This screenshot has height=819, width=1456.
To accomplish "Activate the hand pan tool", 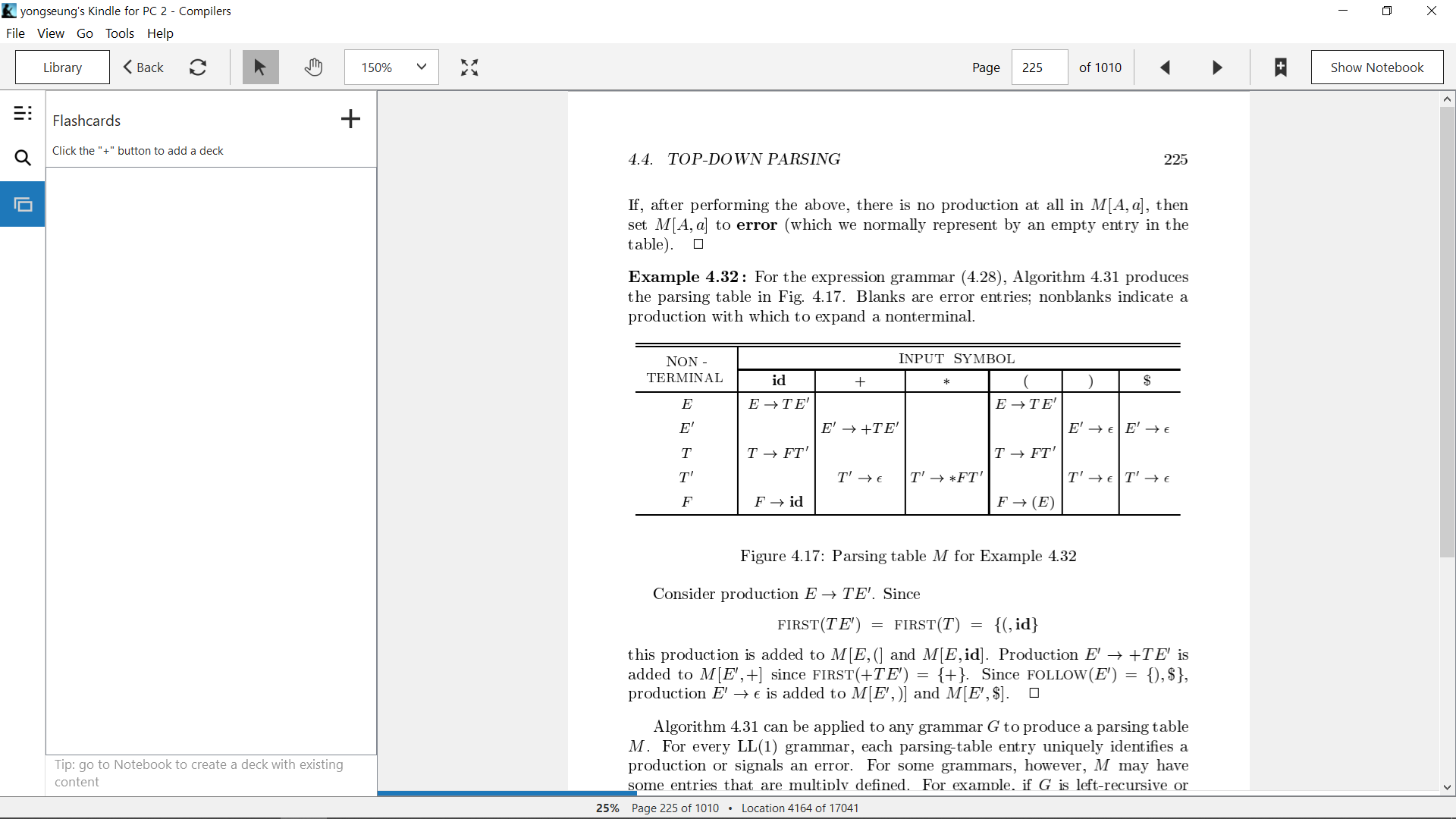I will (x=313, y=67).
